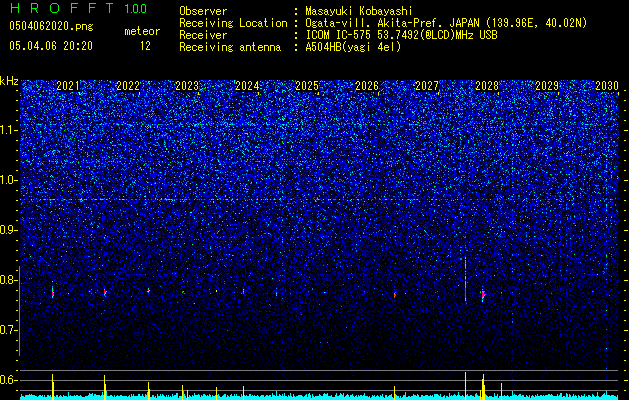Select the ICOM IC-575 53.7492 MHz USB text

tap(401, 35)
